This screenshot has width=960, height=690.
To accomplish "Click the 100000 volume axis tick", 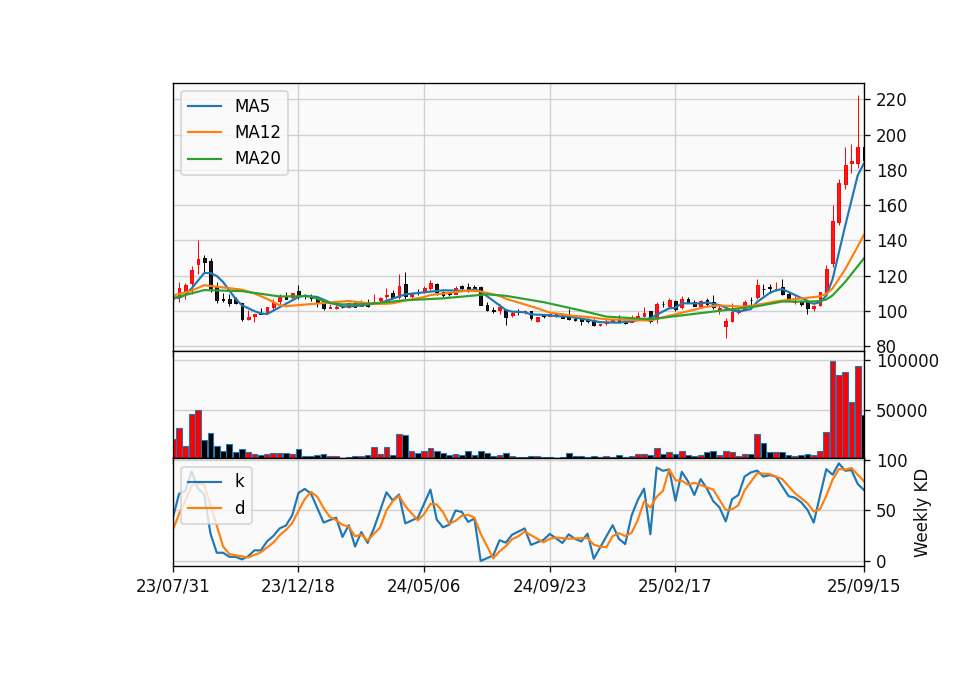I will pos(907,361).
